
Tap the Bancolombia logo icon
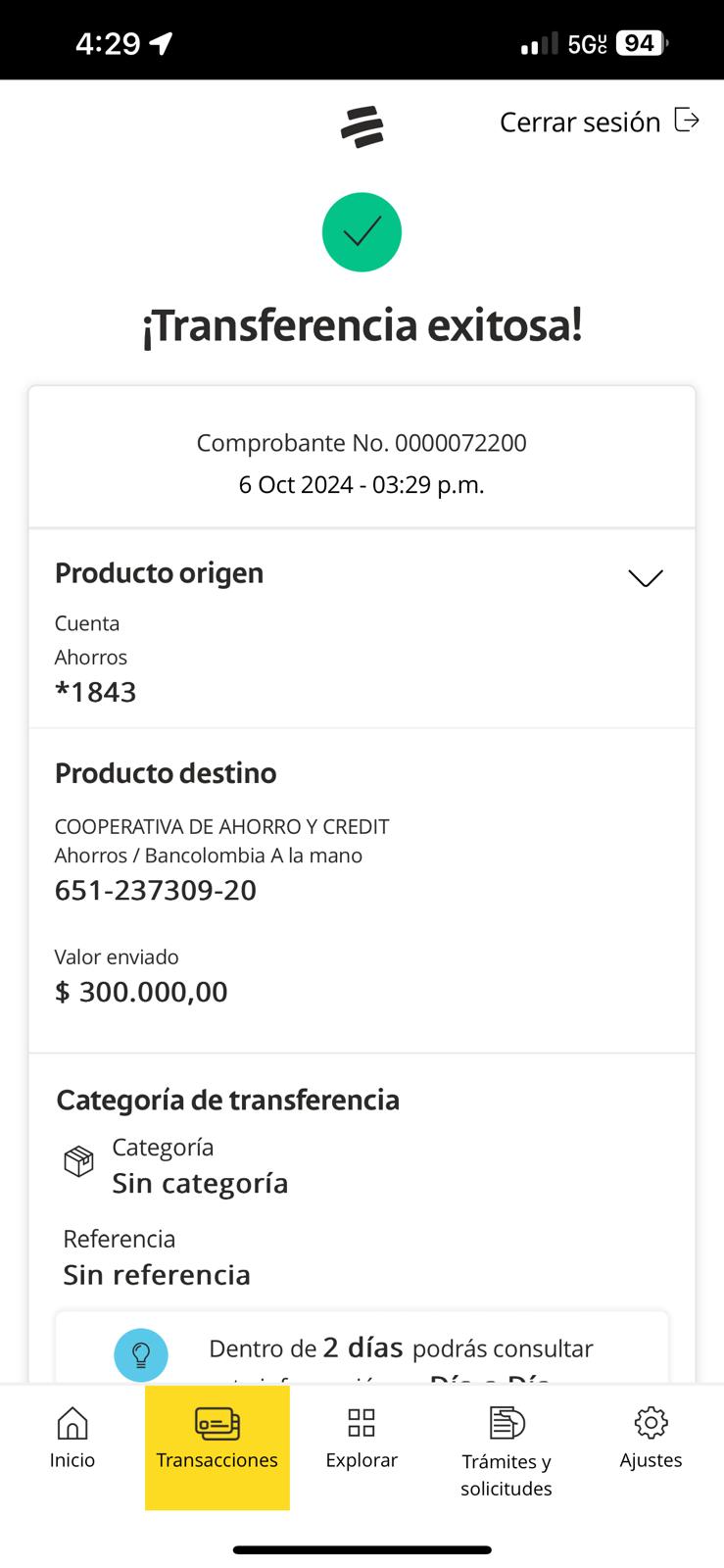(x=362, y=127)
